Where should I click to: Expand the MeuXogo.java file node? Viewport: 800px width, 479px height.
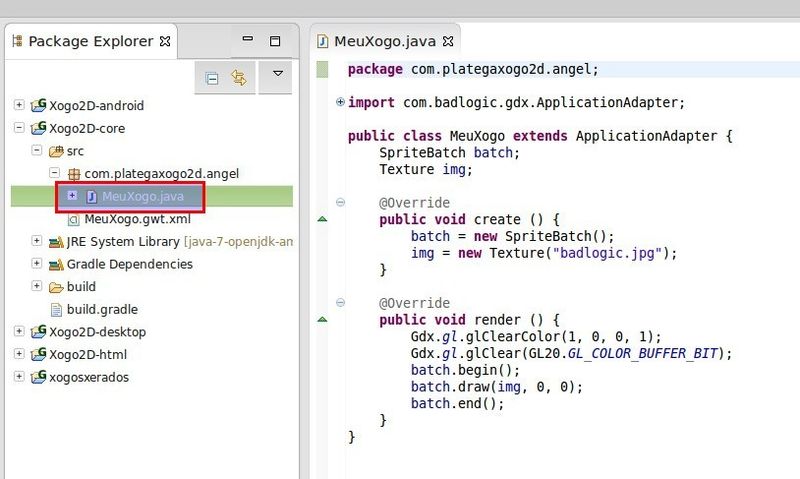point(72,195)
